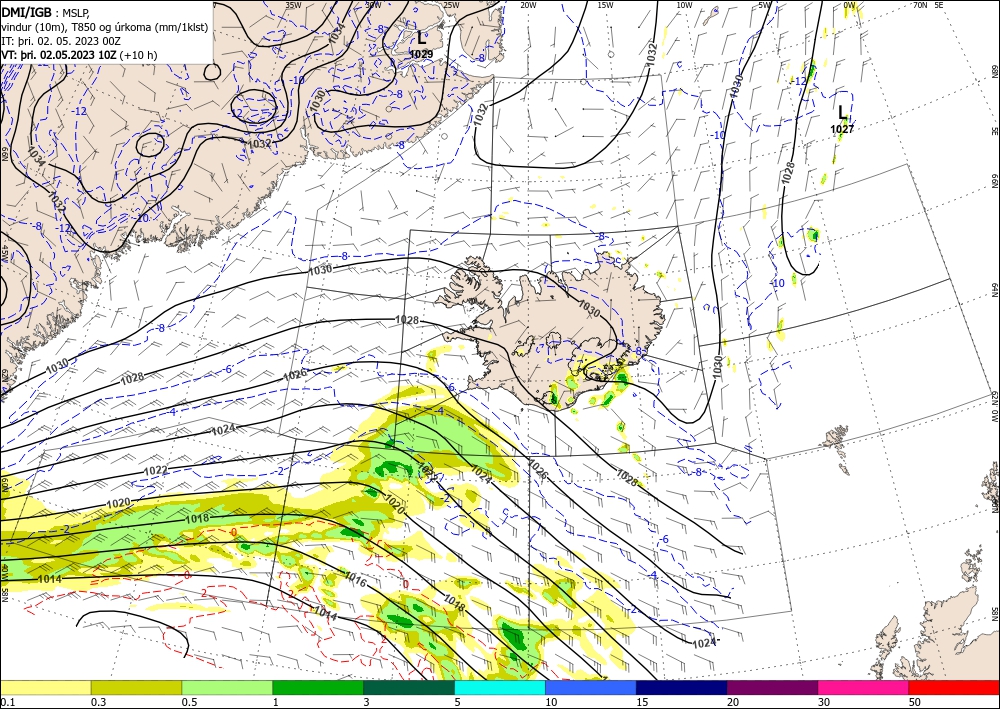The image size is (1000, 709).
Task: Click the '5W' longitude label
Action: 765,5
